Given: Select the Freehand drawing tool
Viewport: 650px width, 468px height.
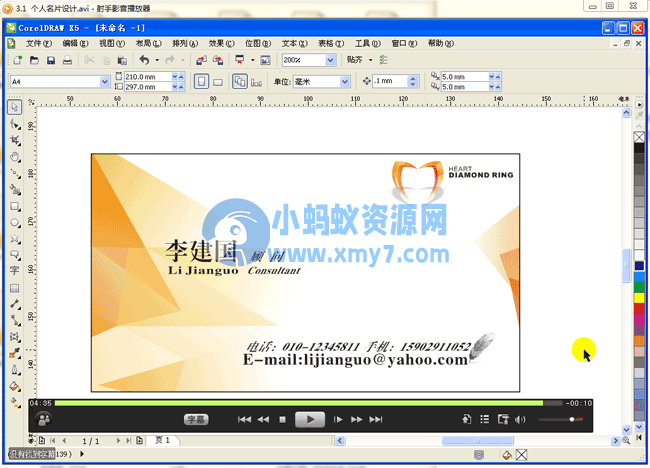Looking at the screenshot, I should tap(15, 173).
